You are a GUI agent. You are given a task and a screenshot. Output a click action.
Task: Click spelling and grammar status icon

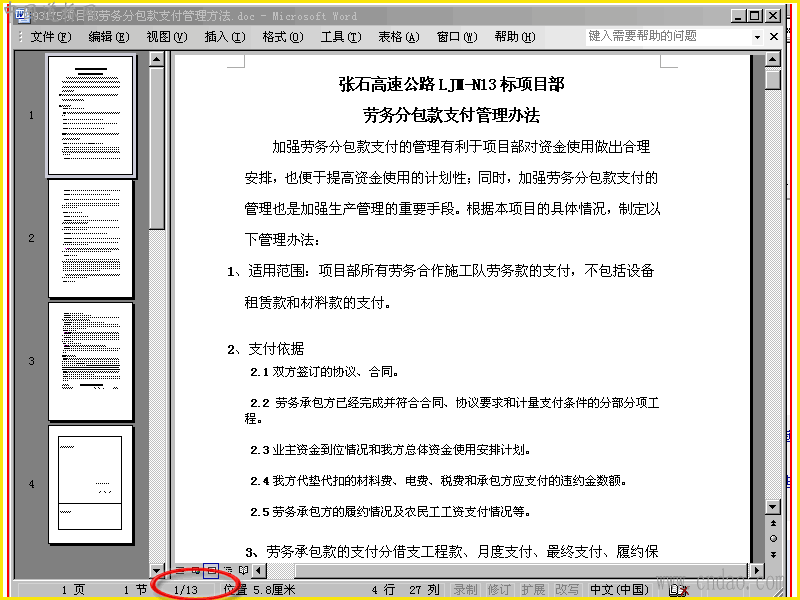pyautogui.click(x=679, y=590)
